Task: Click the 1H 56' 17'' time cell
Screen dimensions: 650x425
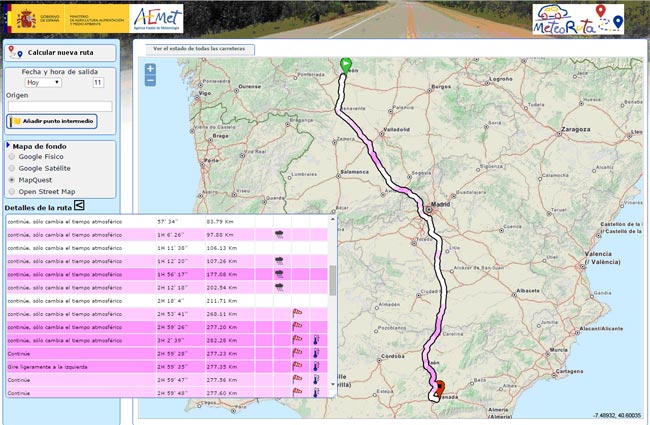Action: click(180, 274)
